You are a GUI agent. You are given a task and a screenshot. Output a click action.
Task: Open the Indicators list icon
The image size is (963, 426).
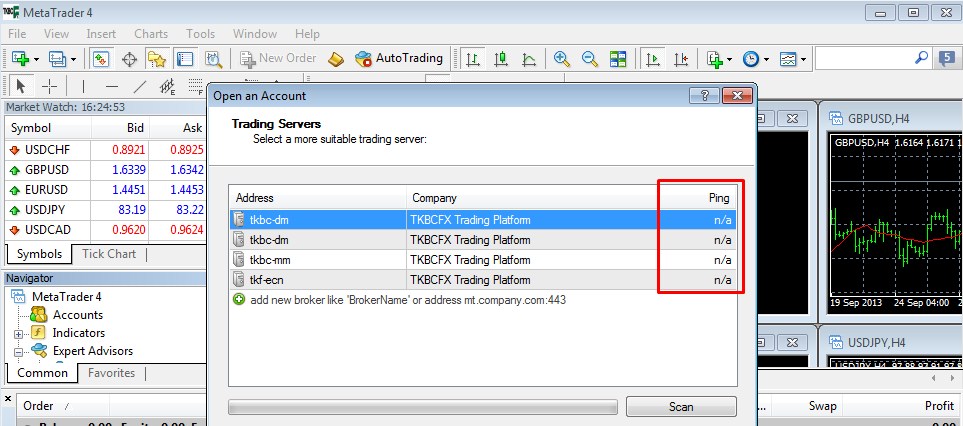click(x=714, y=59)
